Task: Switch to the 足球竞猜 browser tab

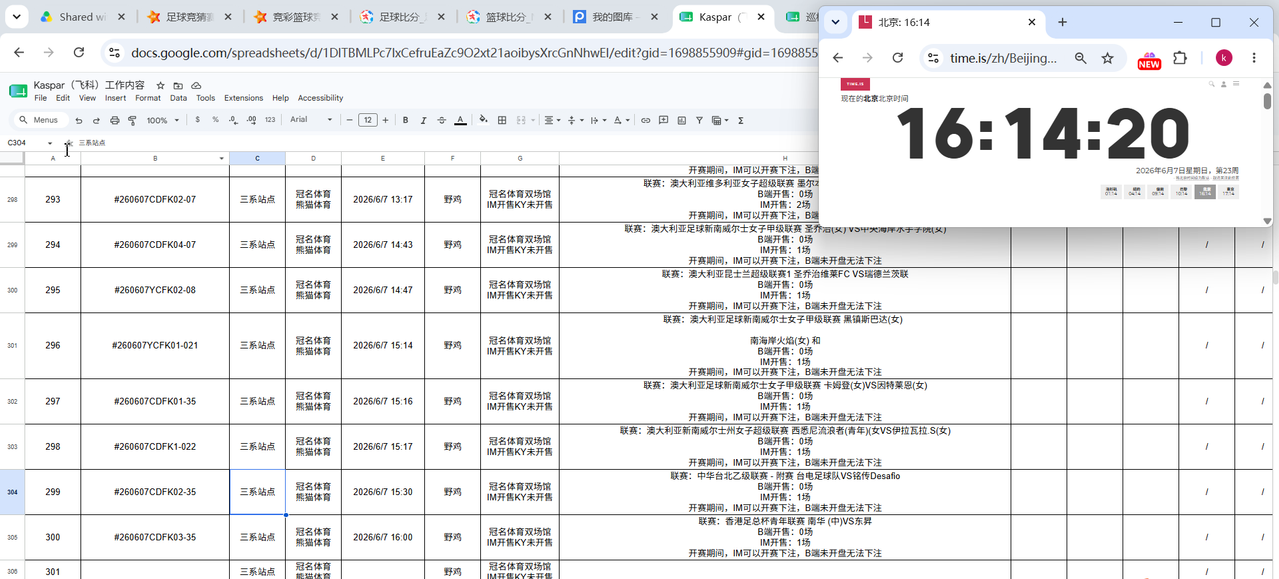Action: click(x=187, y=17)
